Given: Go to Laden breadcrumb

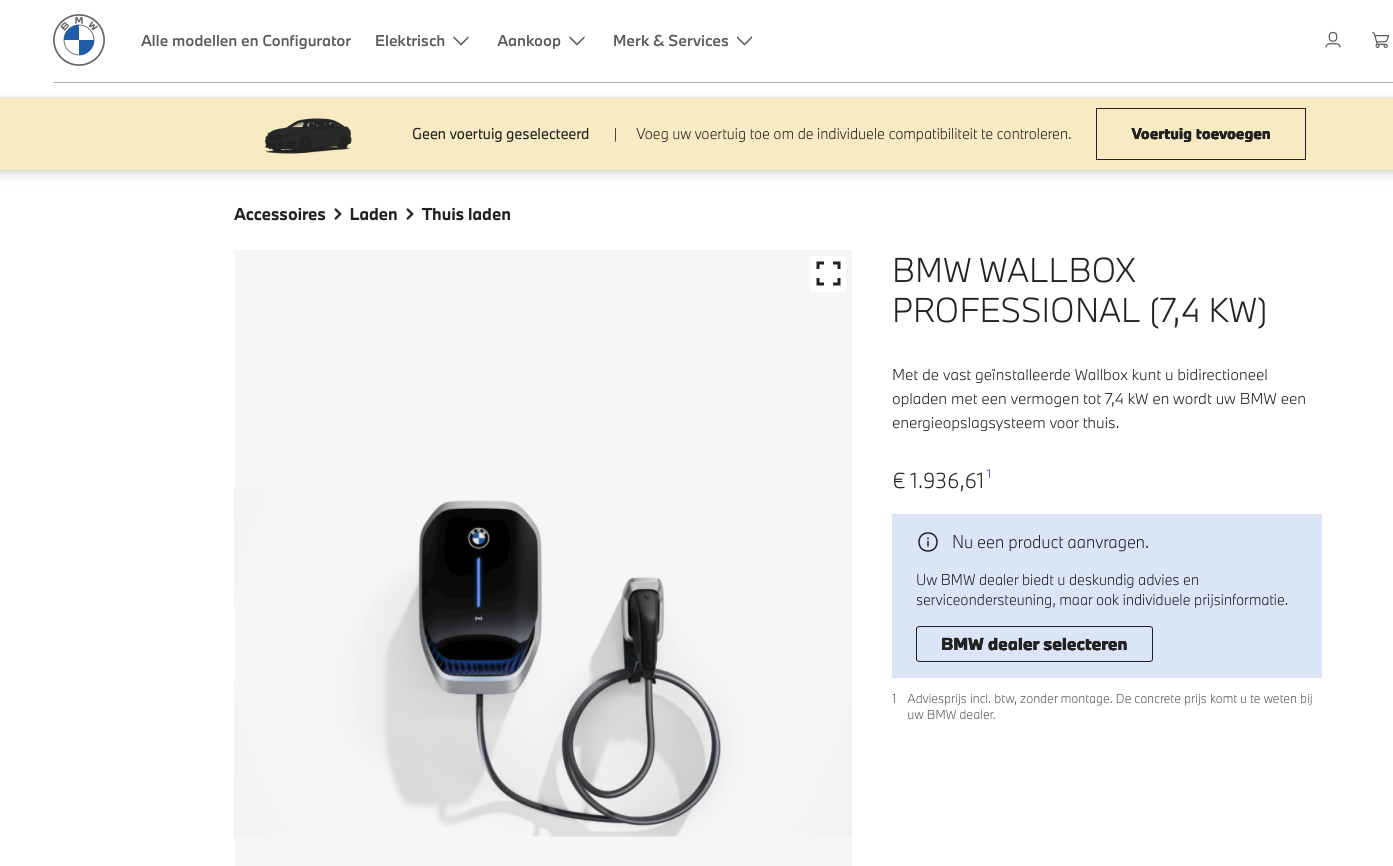Looking at the screenshot, I should coord(374,214).
